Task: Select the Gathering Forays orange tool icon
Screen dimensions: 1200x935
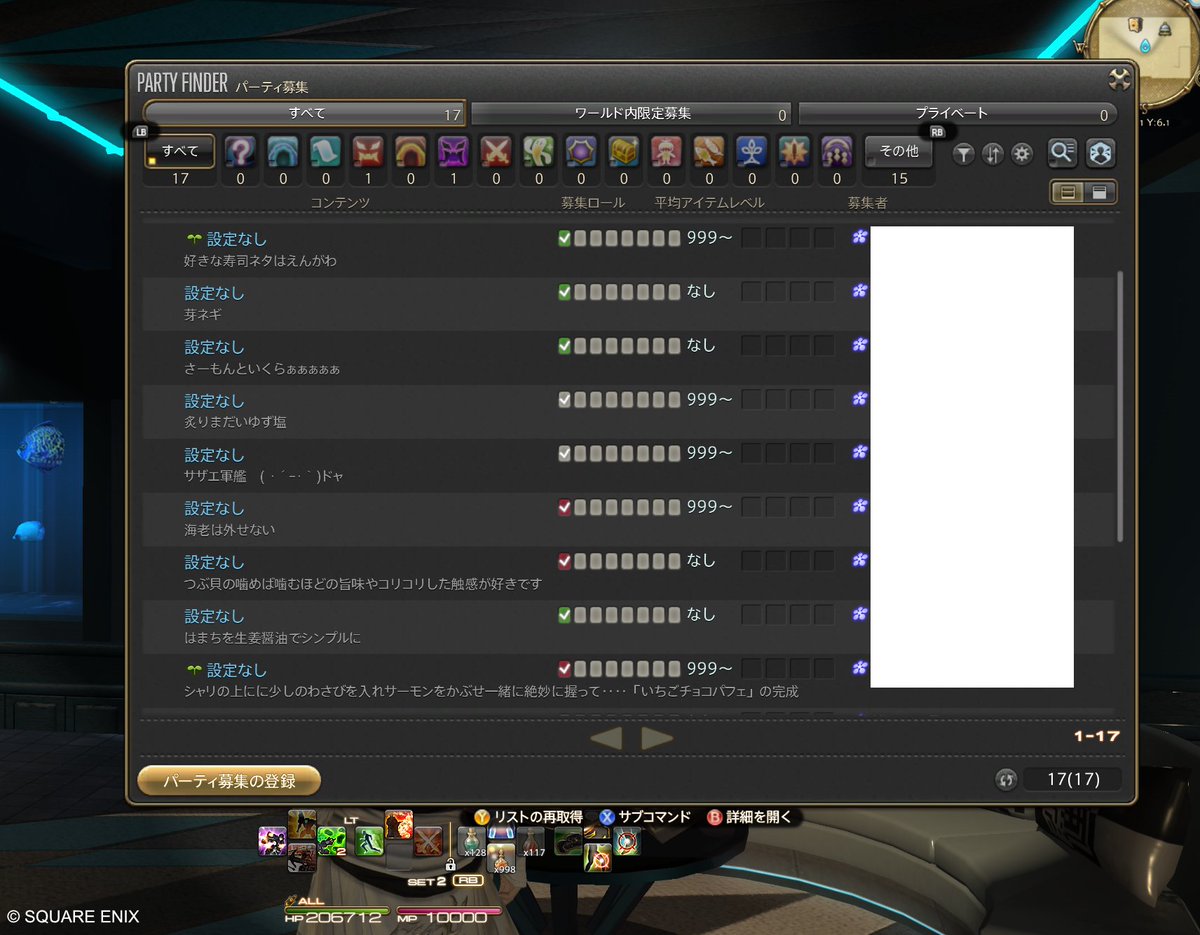Action: 709,152
